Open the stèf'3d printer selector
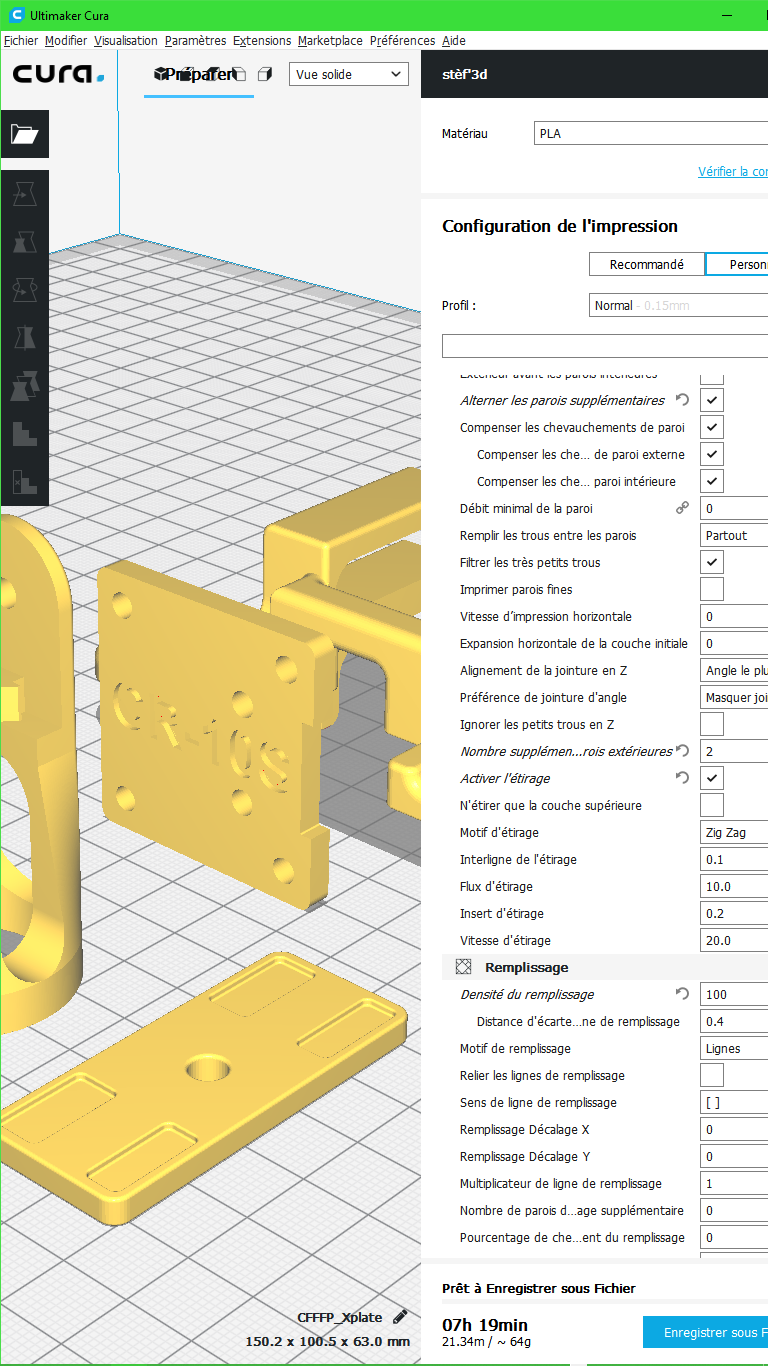Viewport: 768px width, 1366px height. tap(594, 74)
